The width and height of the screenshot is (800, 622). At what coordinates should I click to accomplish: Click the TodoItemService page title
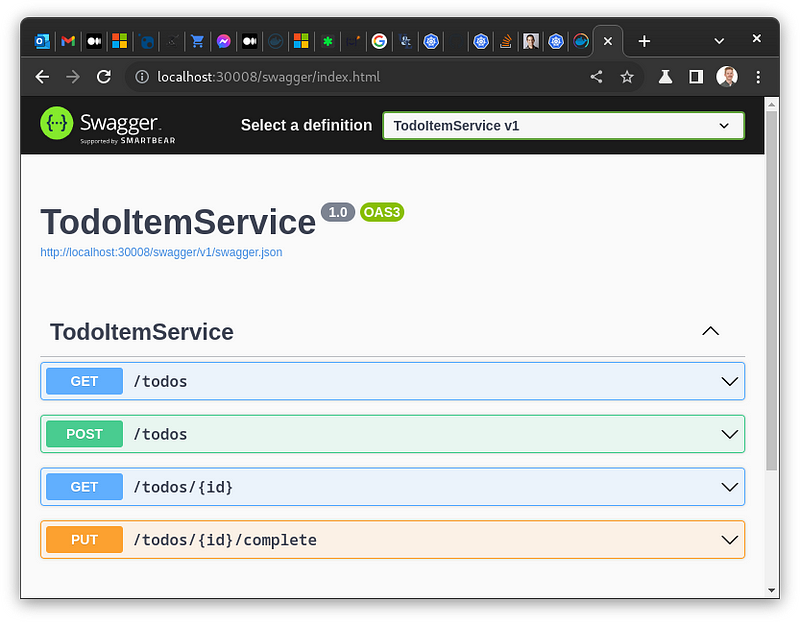[x=178, y=222]
